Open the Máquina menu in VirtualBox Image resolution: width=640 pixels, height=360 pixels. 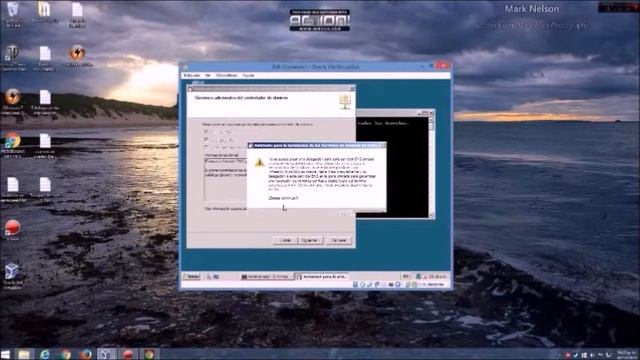191,76
